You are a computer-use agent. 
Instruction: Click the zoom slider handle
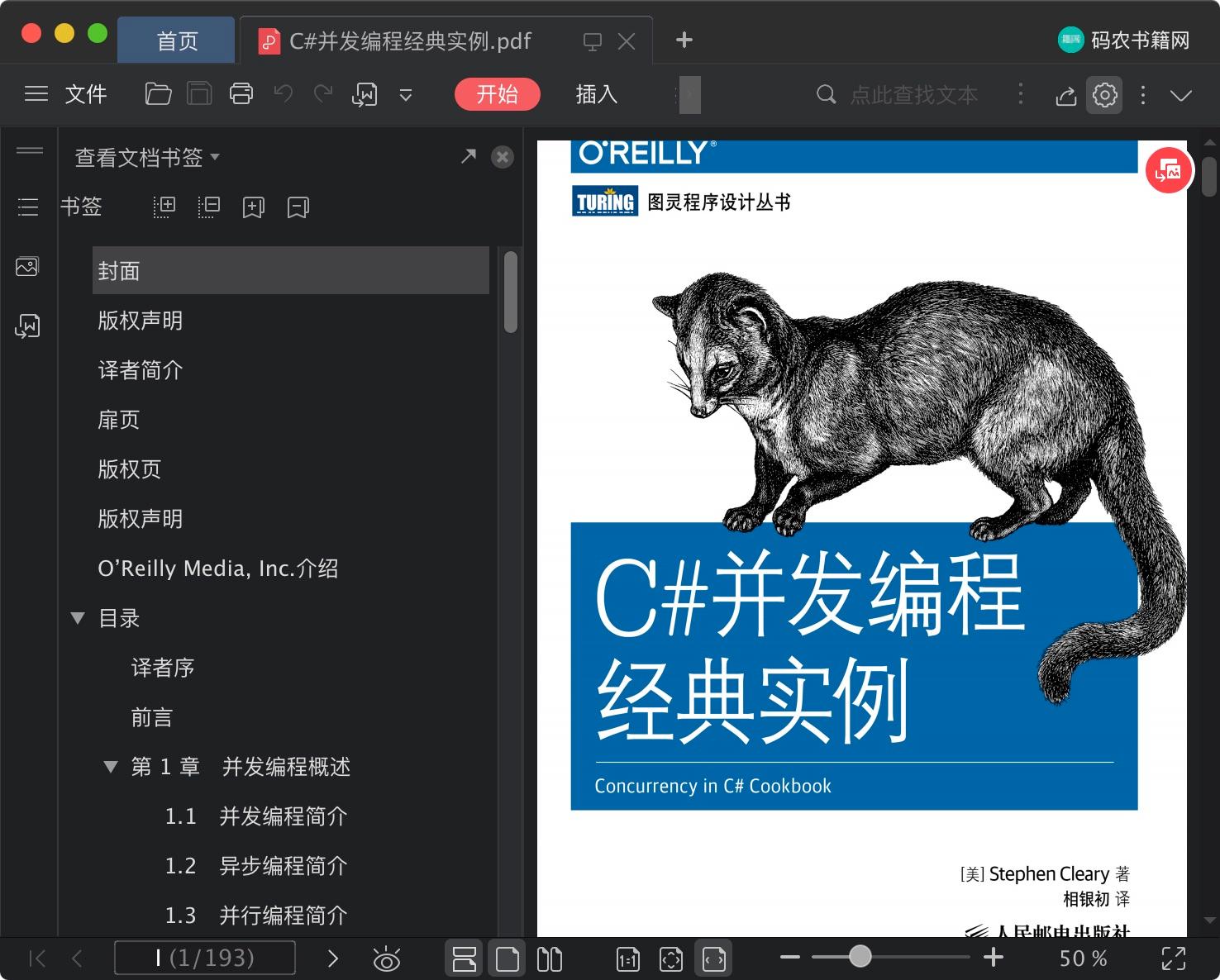pyautogui.click(x=860, y=956)
